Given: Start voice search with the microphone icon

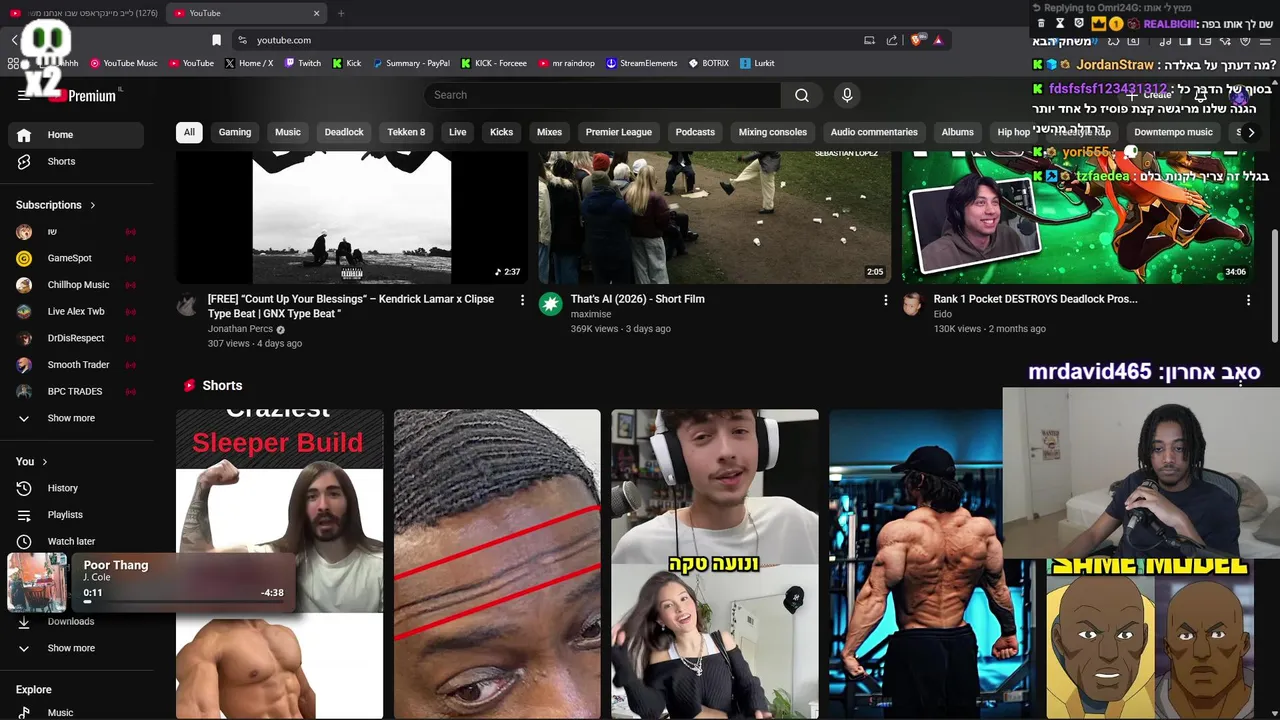Looking at the screenshot, I should pyautogui.click(x=847, y=95).
